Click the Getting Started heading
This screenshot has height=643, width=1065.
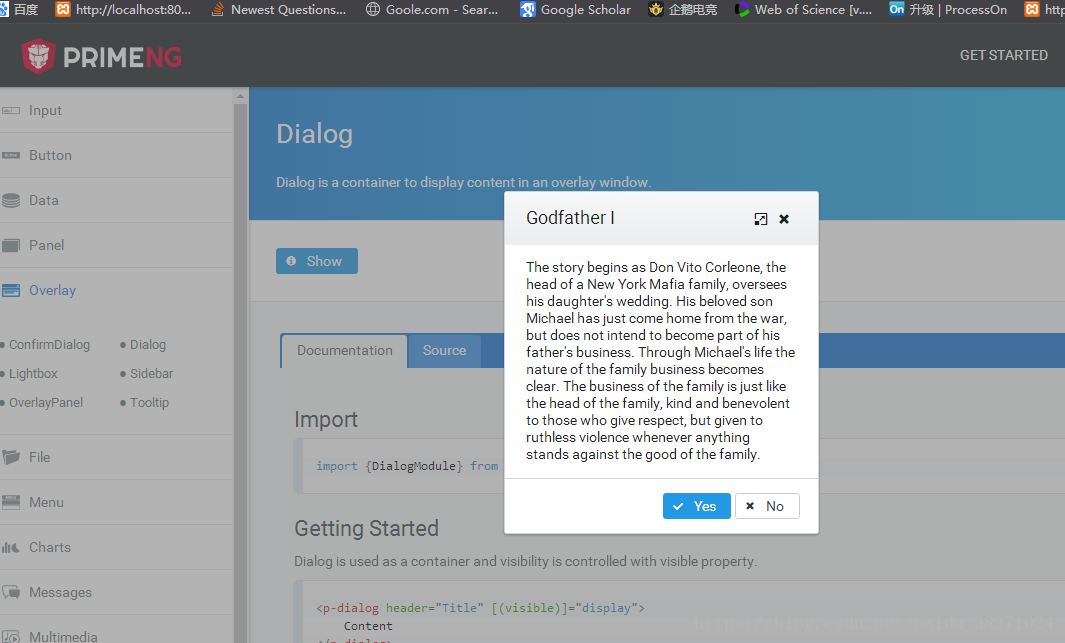pos(366,528)
